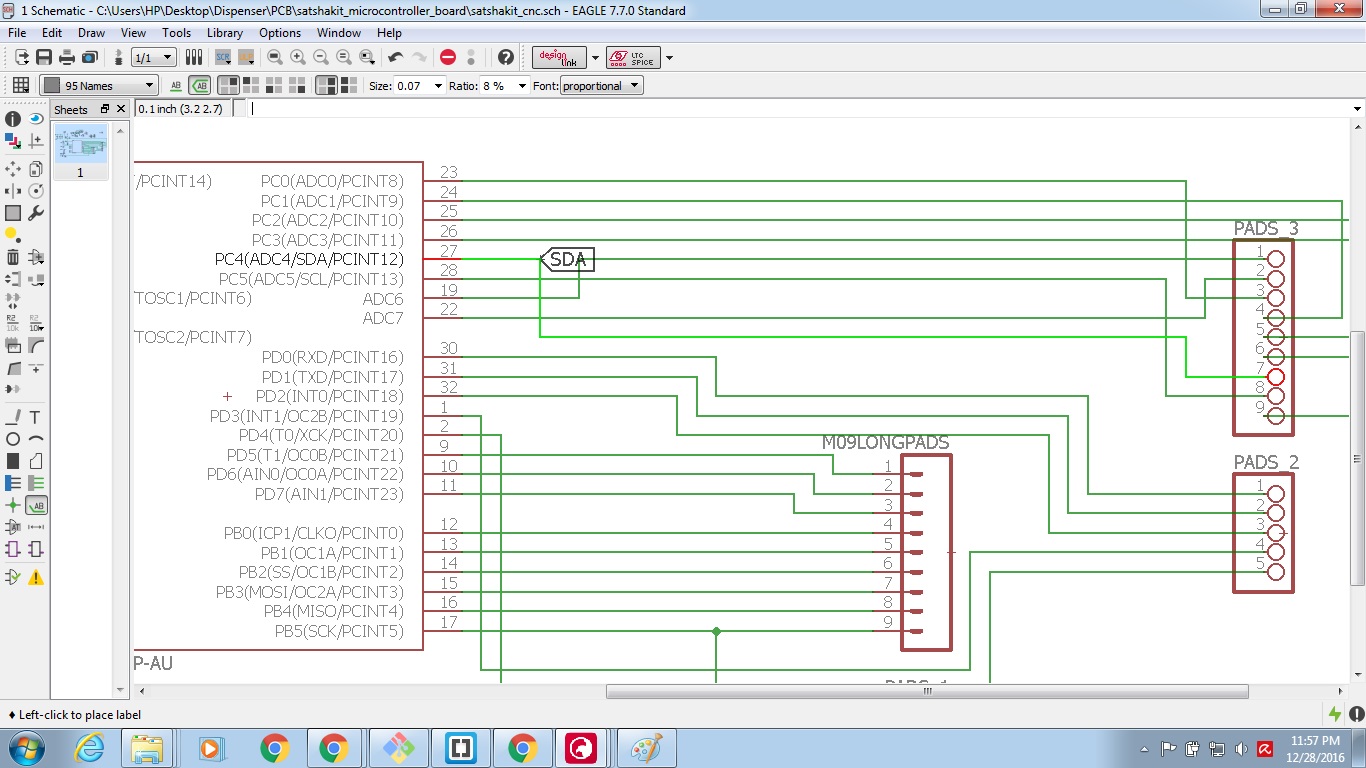Image resolution: width=1366 pixels, height=768 pixels.
Task: Save the schematic with the floppy icon
Action: (44, 57)
